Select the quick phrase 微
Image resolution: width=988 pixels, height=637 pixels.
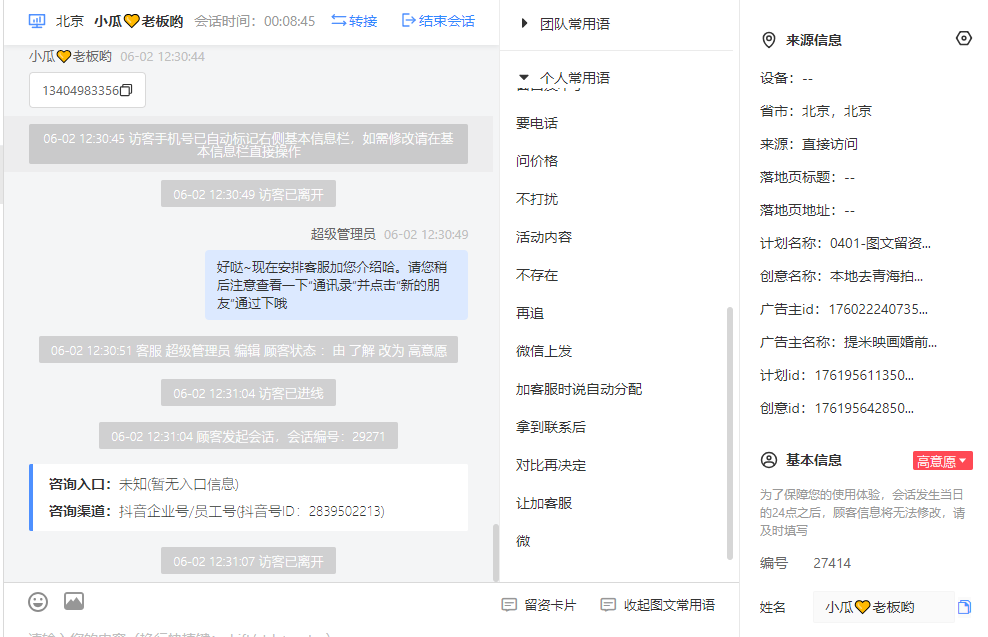click(x=523, y=541)
